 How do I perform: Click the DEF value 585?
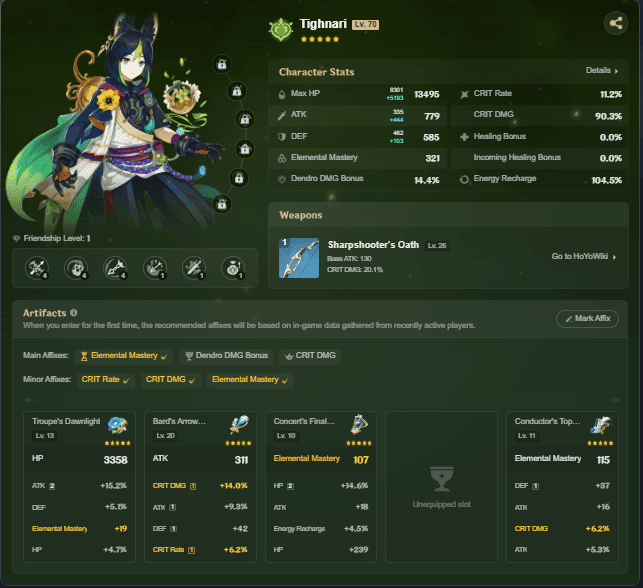(x=431, y=137)
